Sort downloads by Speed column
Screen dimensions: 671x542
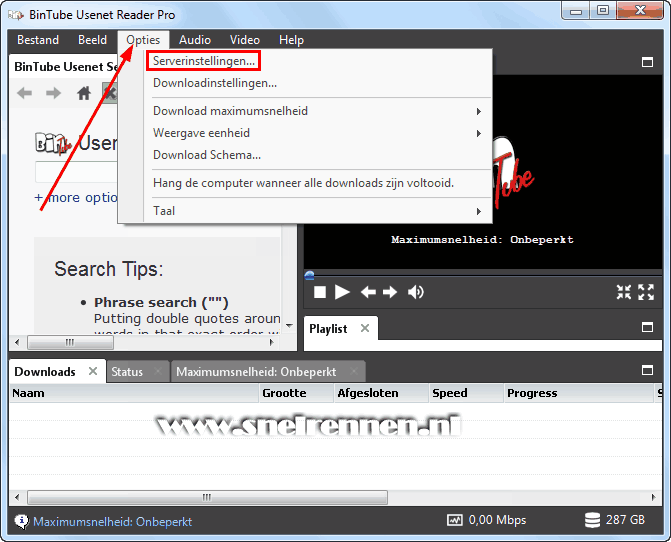click(x=466, y=393)
